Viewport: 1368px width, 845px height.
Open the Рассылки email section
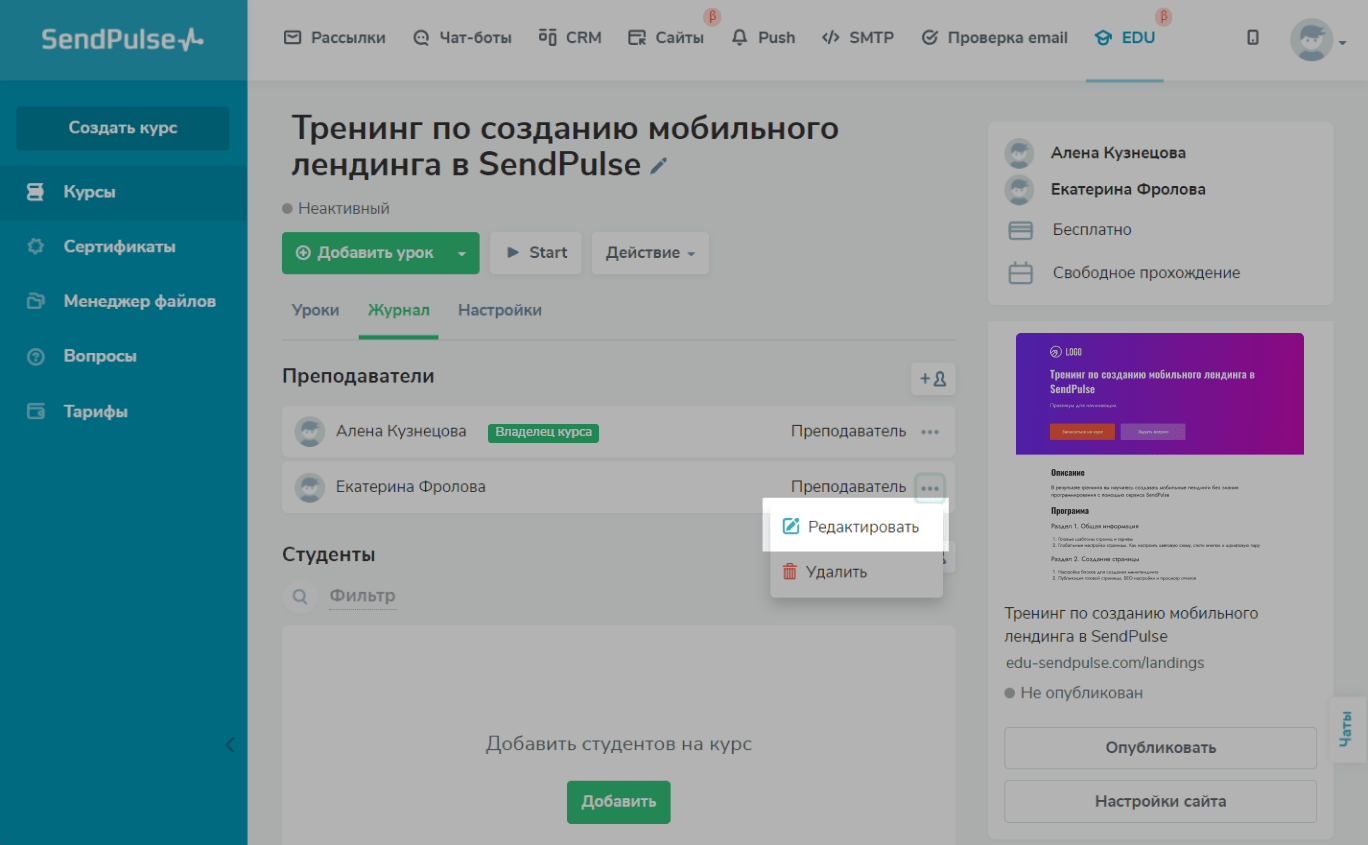pyautogui.click(x=334, y=38)
